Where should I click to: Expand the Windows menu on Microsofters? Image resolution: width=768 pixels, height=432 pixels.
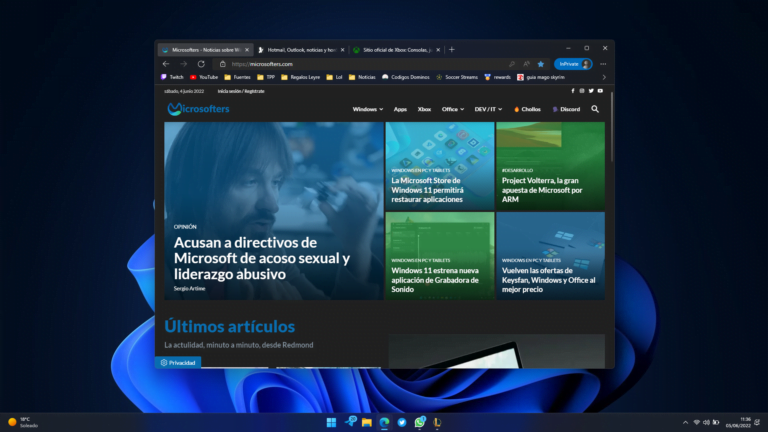coord(368,109)
